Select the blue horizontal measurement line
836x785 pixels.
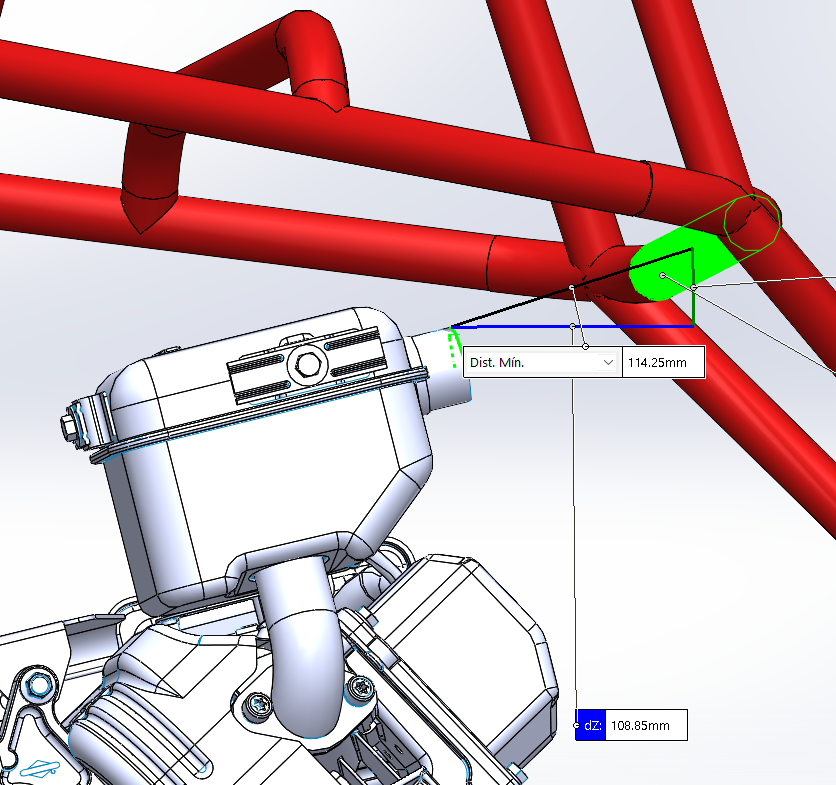[620, 326]
